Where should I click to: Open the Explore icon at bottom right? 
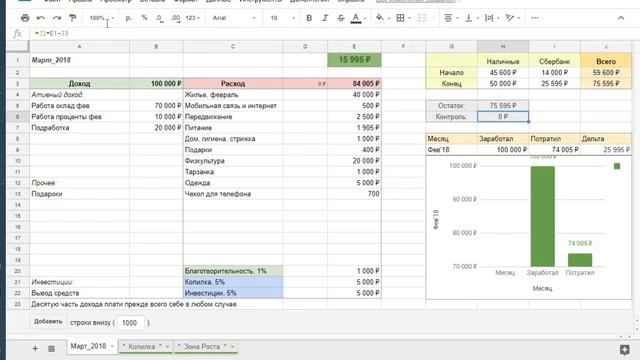(x=624, y=349)
